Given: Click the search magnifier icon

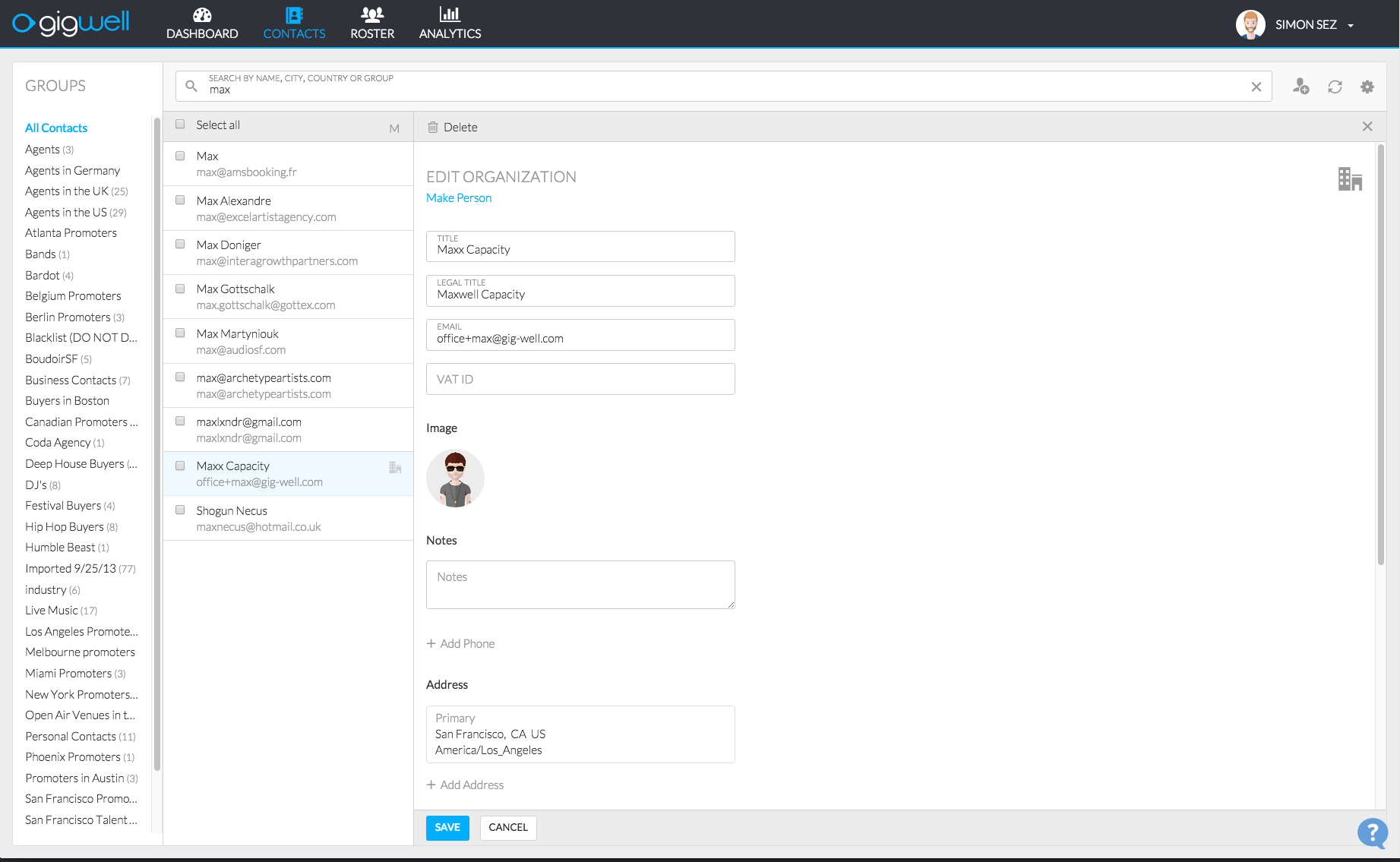Looking at the screenshot, I should (x=191, y=86).
